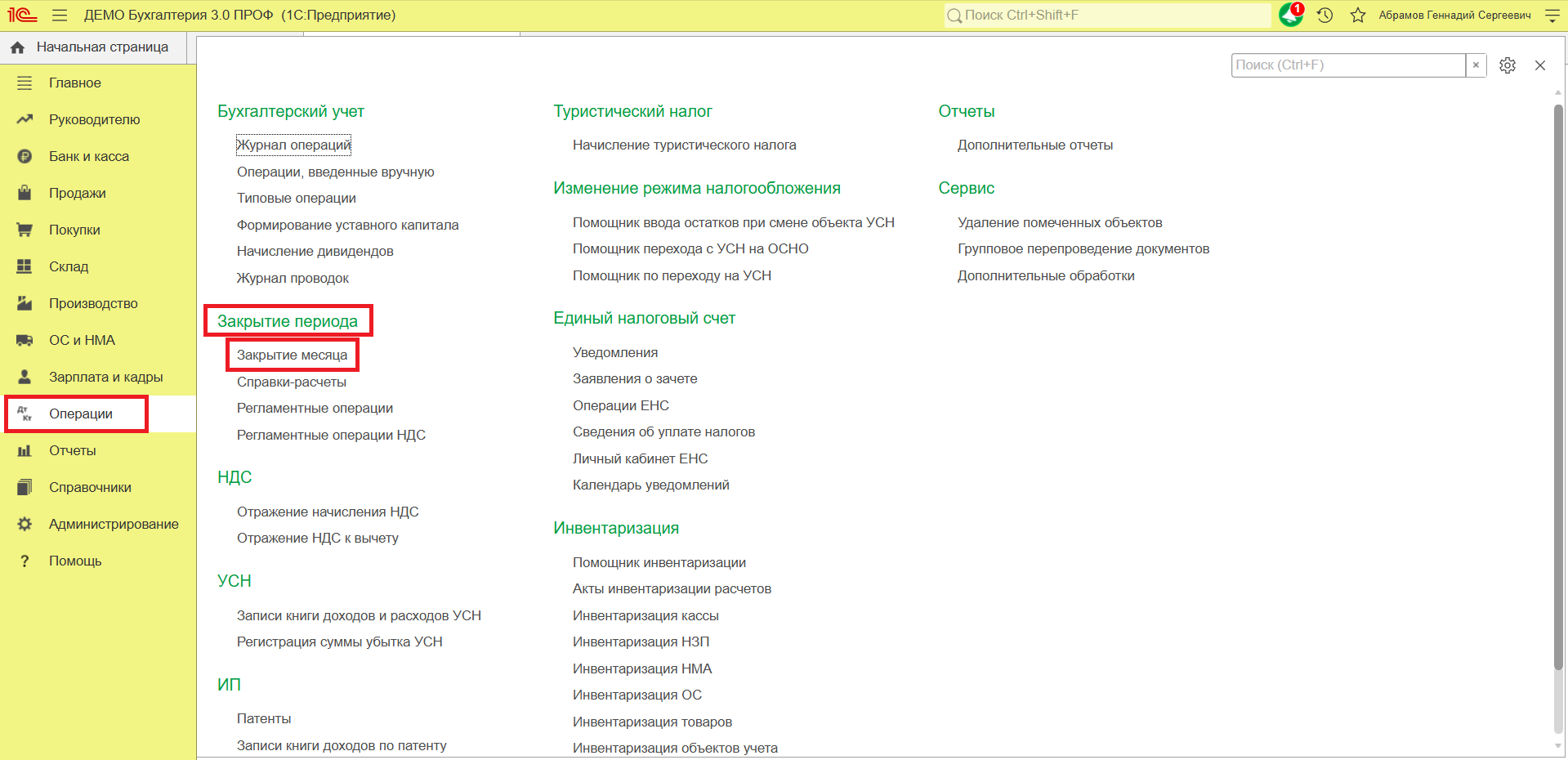The width and height of the screenshot is (1568, 760).
Task: Open Помощник перехода с УСН на ОСНО
Action: coord(690,248)
